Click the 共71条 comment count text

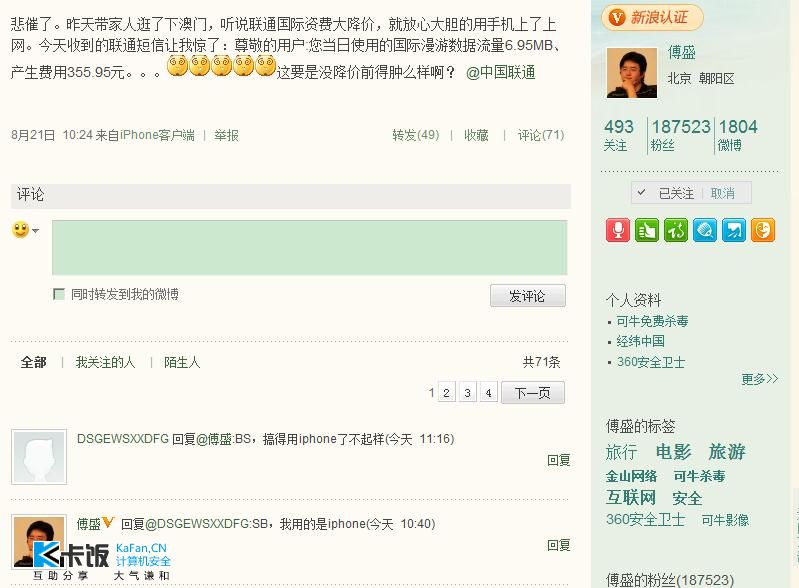tap(541, 362)
